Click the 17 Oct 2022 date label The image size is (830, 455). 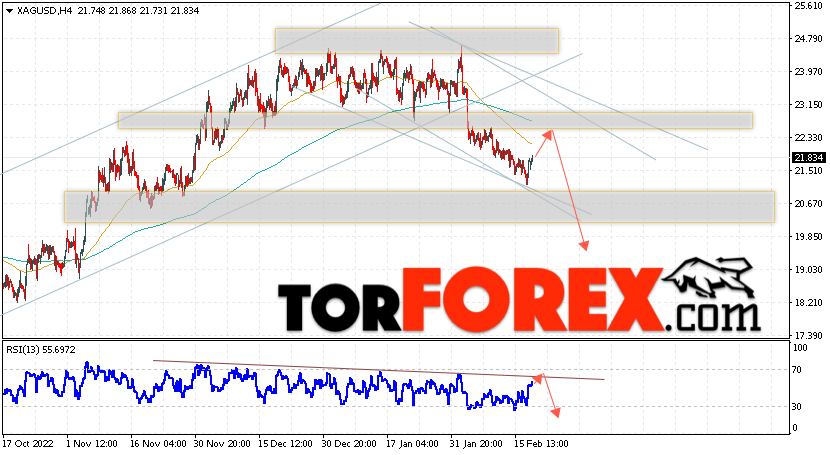pyautogui.click(x=28, y=443)
